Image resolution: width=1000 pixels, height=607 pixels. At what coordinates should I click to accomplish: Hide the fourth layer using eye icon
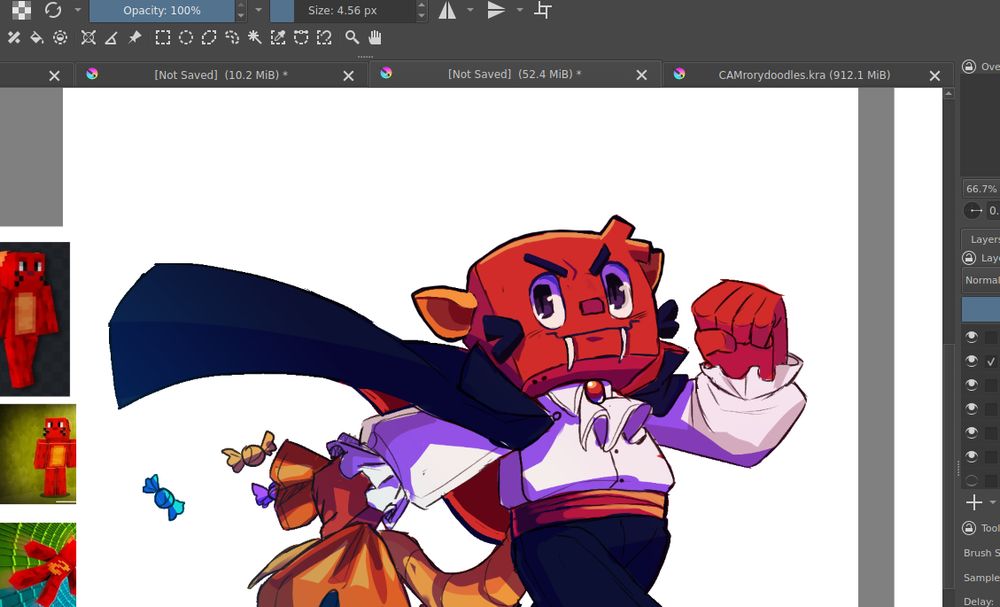[971, 408]
